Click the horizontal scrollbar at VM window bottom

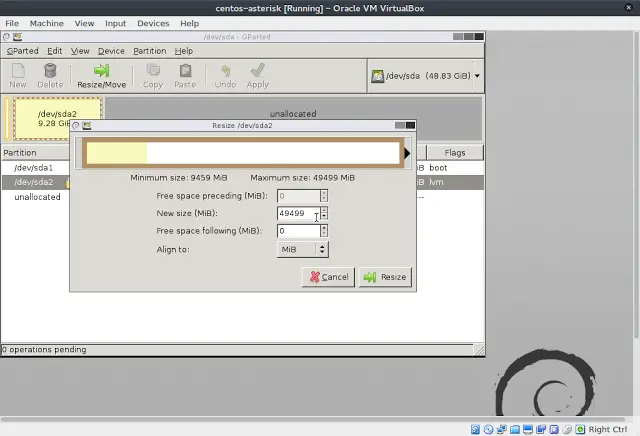(x=313, y=419)
